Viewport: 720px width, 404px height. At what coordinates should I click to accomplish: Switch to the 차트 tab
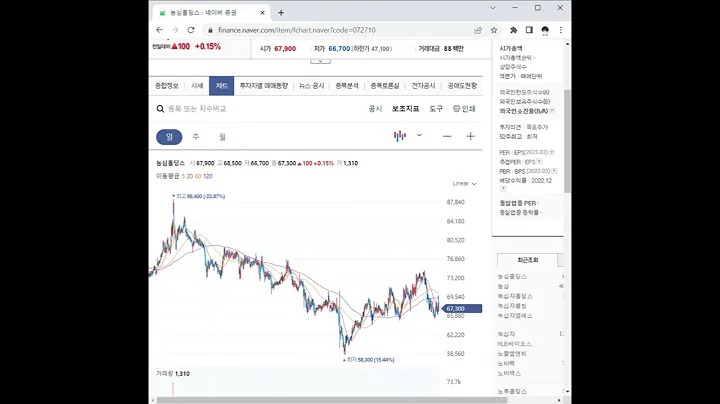pyautogui.click(x=221, y=86)
